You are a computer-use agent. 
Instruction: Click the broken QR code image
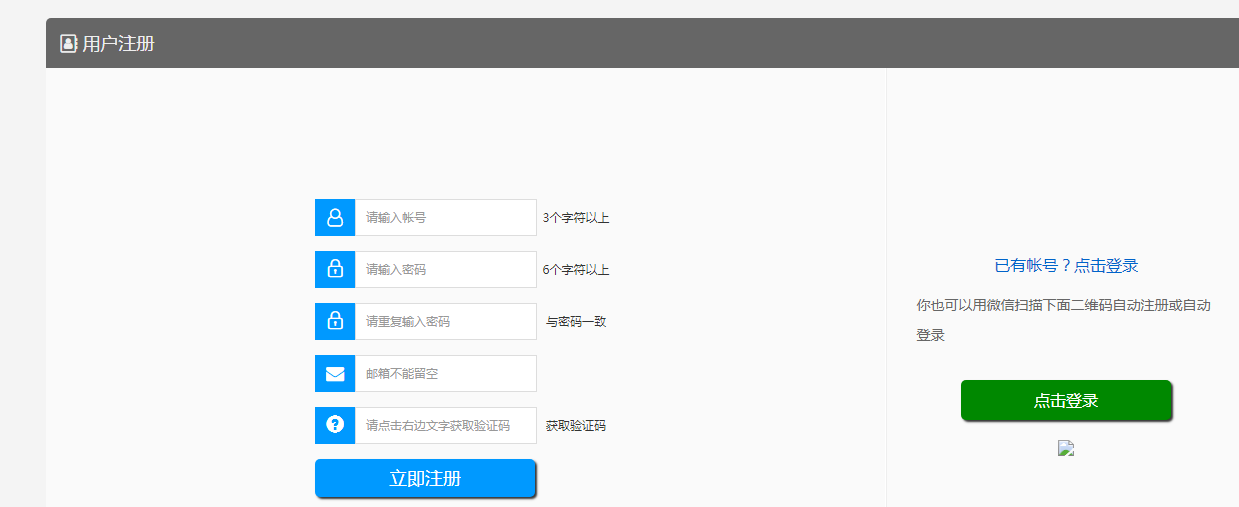[x=1066, y=449]
